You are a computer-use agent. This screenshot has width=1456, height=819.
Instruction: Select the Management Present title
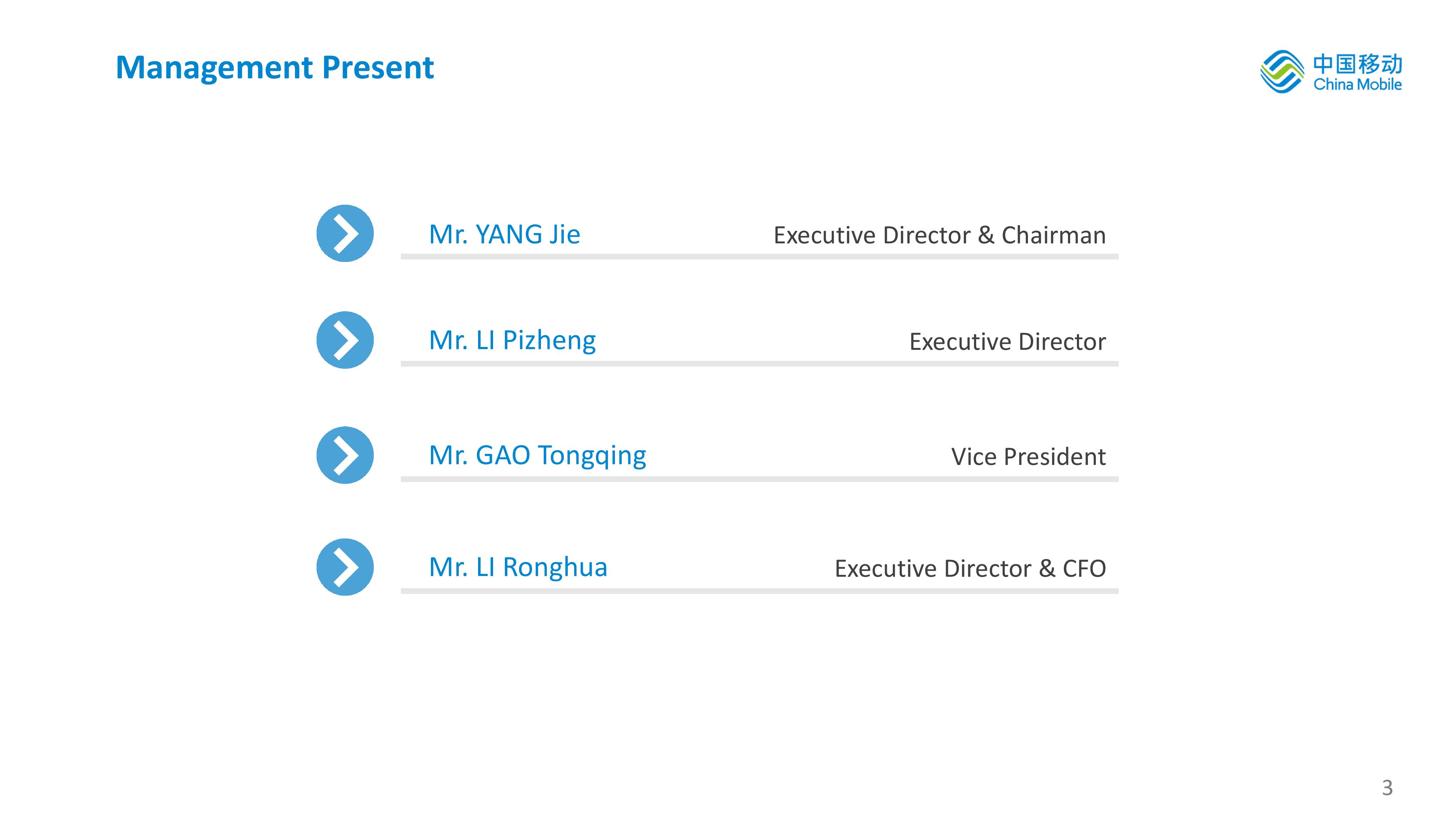point(275,68)
